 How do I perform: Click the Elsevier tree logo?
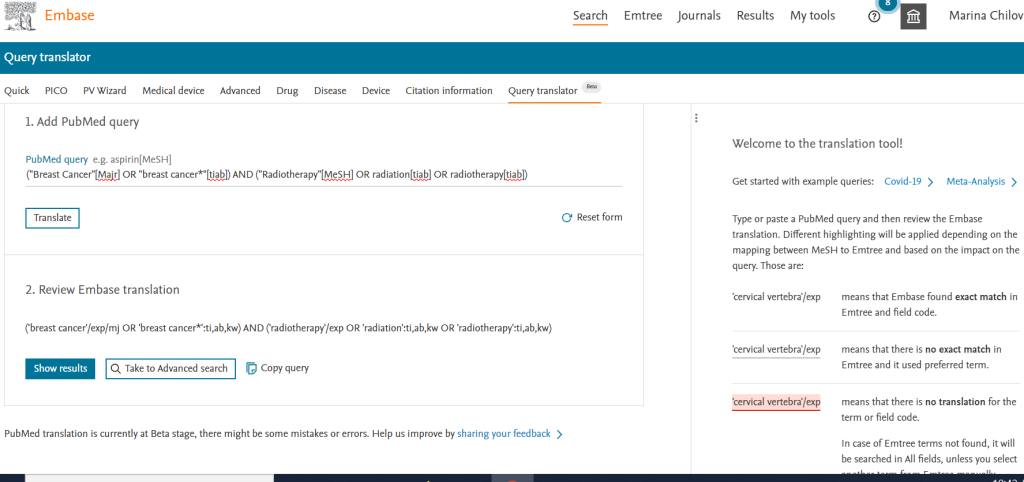click(20, 16)
